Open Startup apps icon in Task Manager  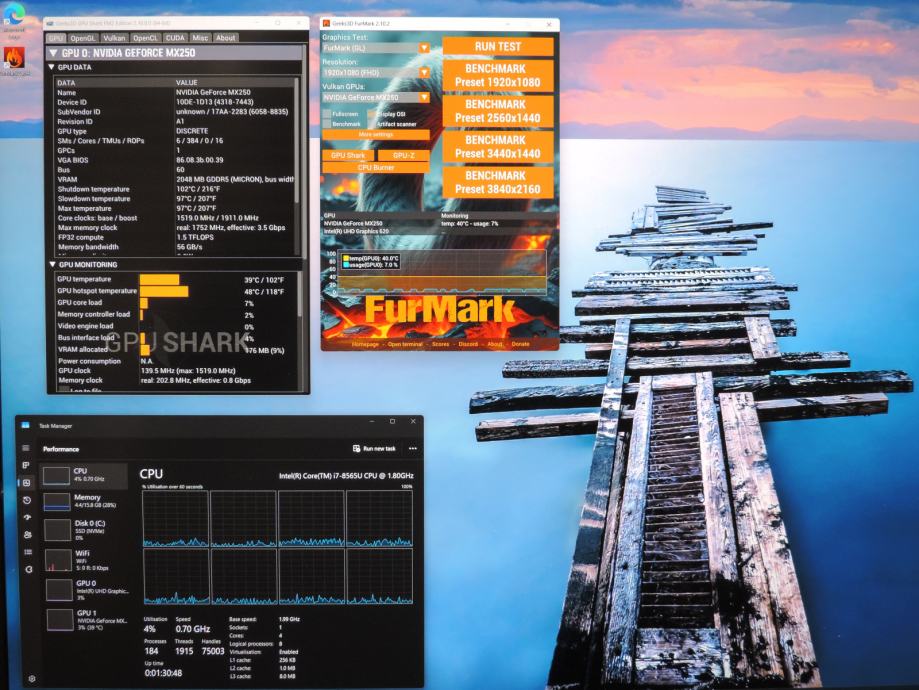(x=27, y=517)
